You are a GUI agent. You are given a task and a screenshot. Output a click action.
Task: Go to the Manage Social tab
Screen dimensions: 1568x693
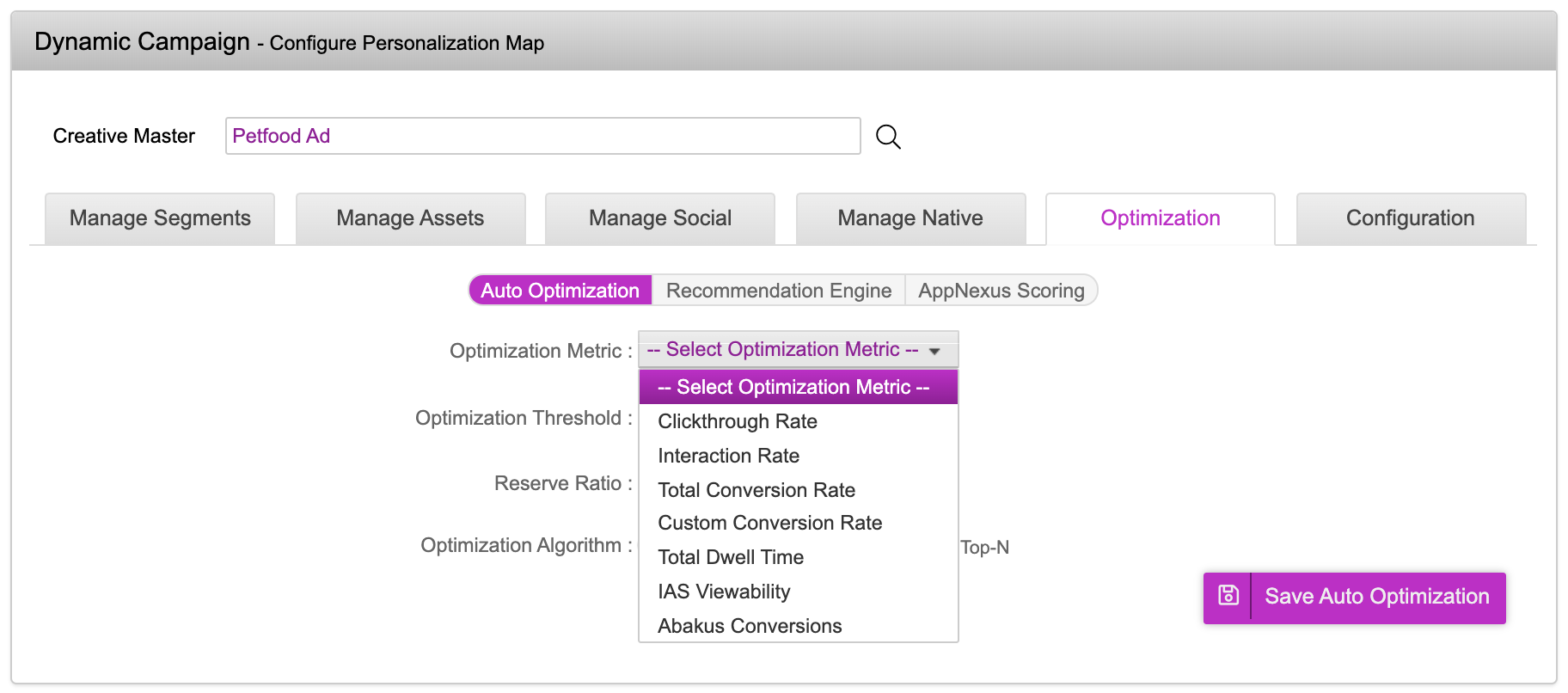click(660, 218)
